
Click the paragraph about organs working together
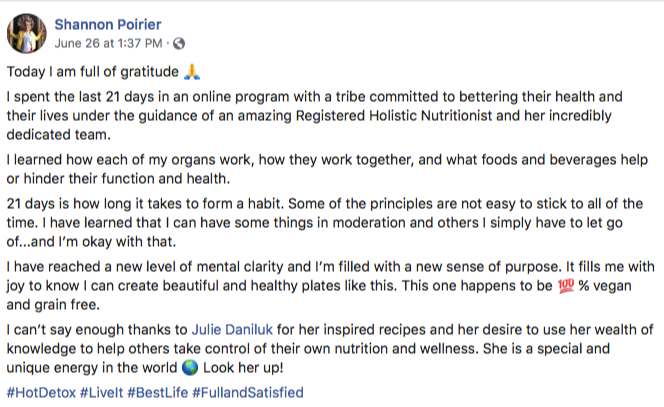(x=327, y=169)
